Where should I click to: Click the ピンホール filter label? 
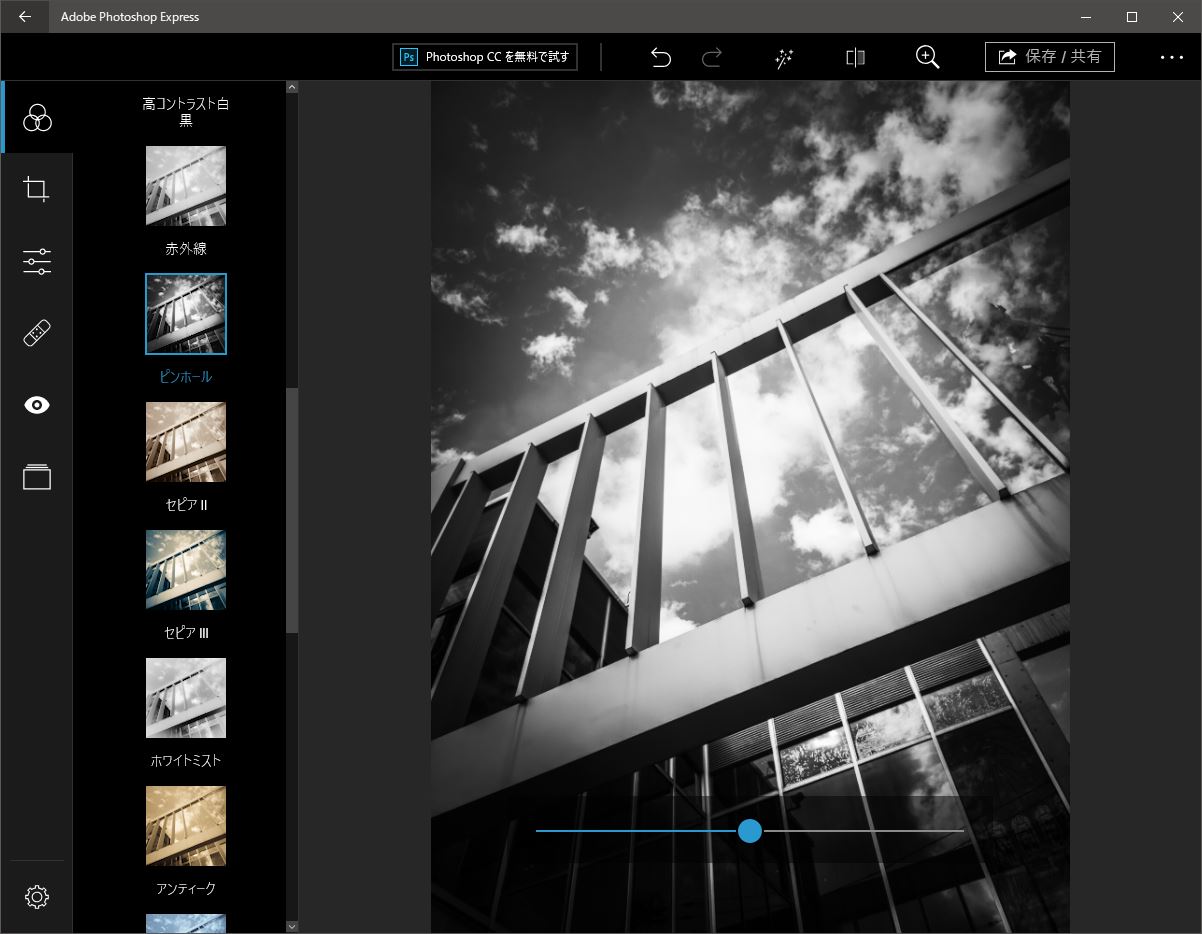[186, 377]
